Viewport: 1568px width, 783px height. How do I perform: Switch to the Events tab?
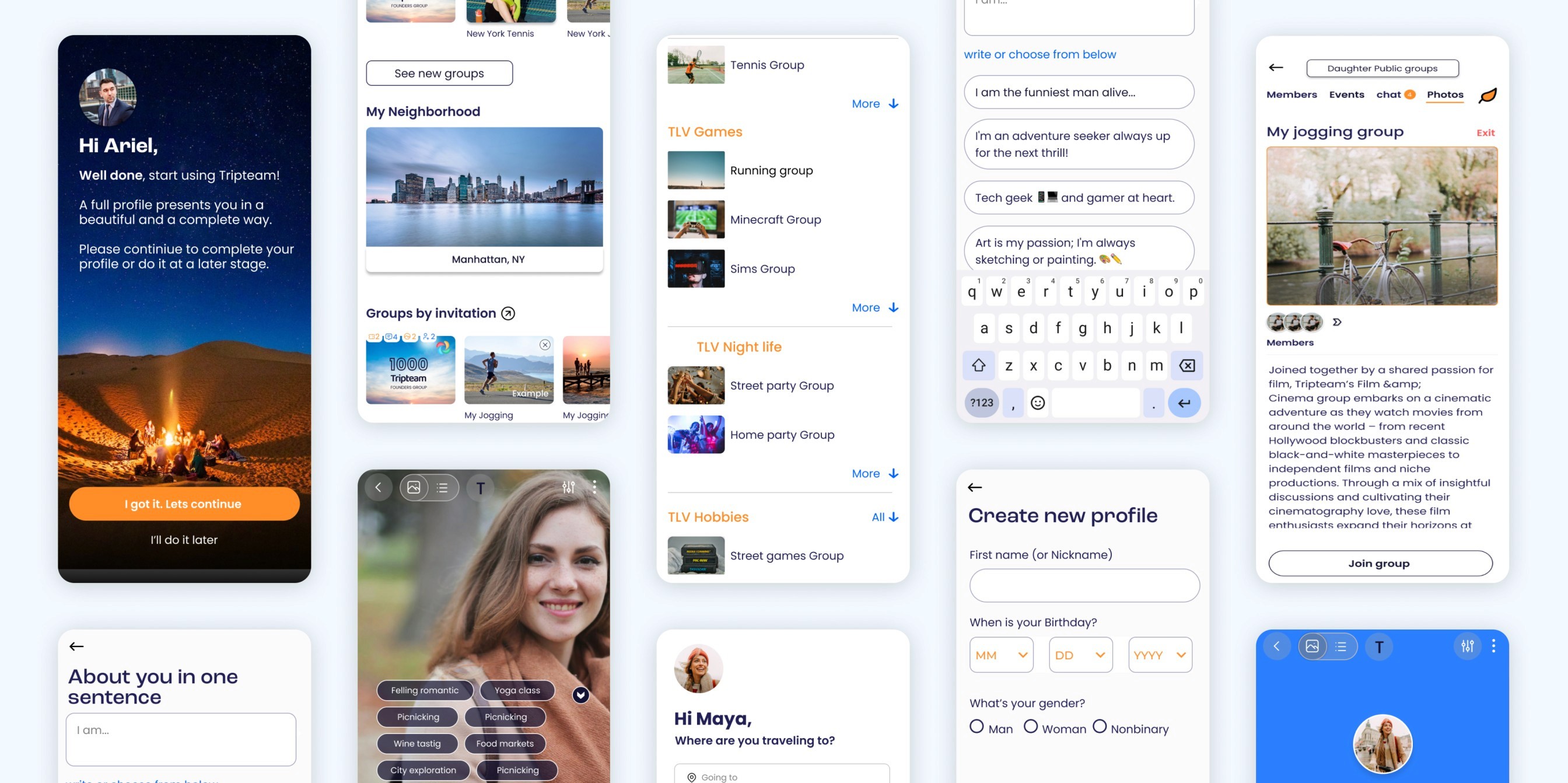click(1346, 95)
